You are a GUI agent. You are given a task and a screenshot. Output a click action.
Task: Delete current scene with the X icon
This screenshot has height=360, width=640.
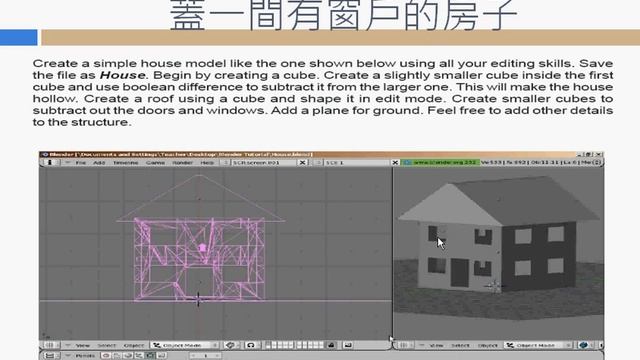(x=395, y=162)
